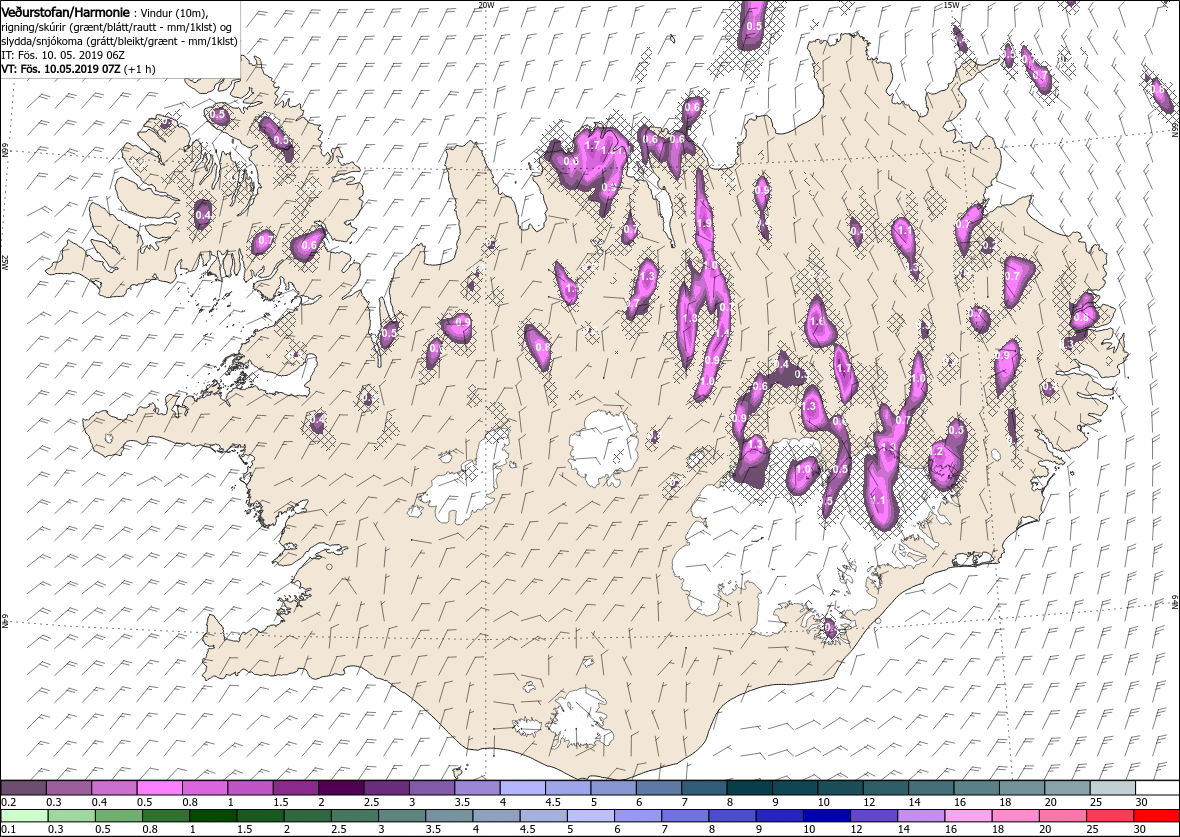Select lower legend swatch labeled 0.3
This screenshot has height=837, width=1180.
tap(71, 816)
